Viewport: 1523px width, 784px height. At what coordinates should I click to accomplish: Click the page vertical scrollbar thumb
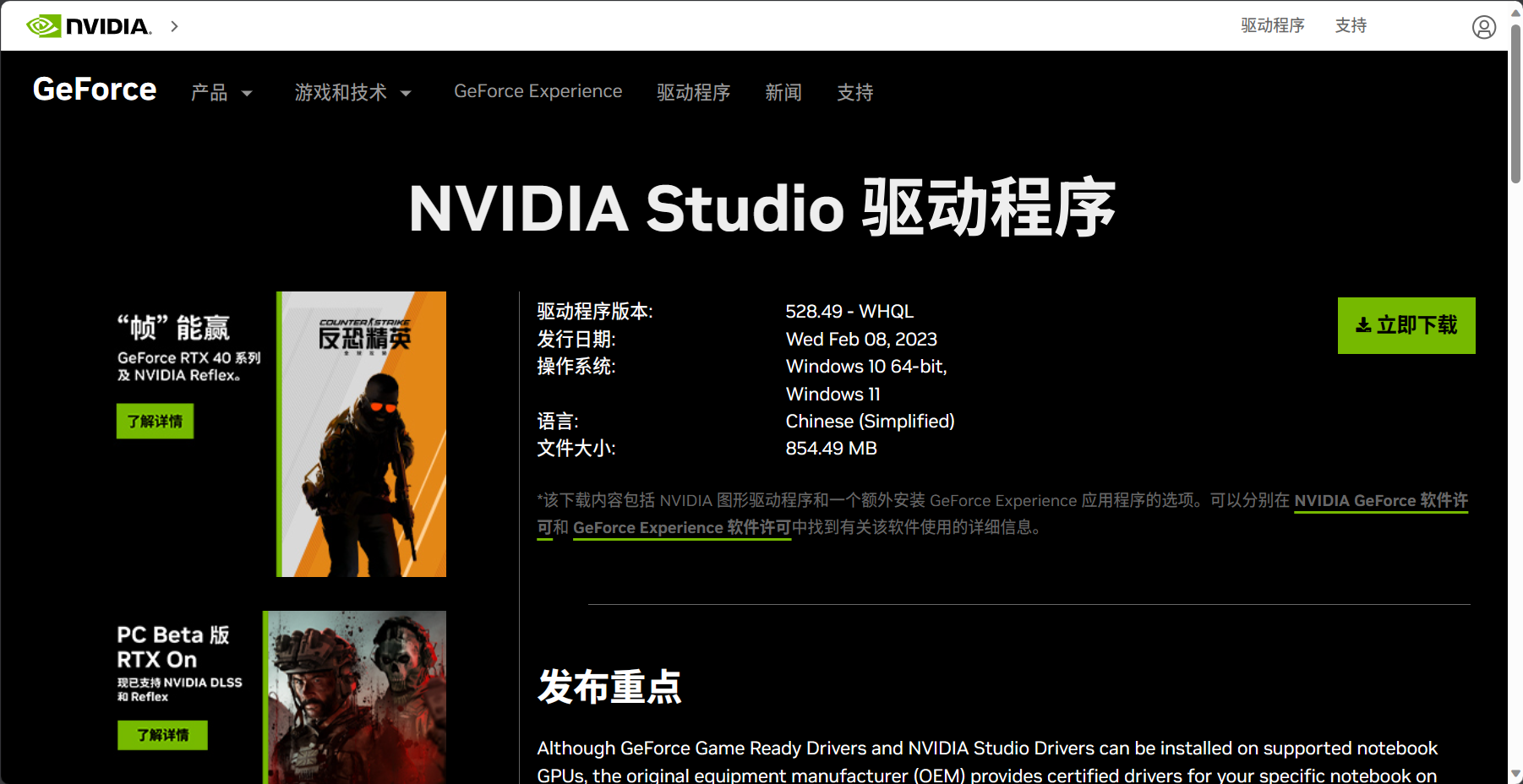tap(1515, 103)
